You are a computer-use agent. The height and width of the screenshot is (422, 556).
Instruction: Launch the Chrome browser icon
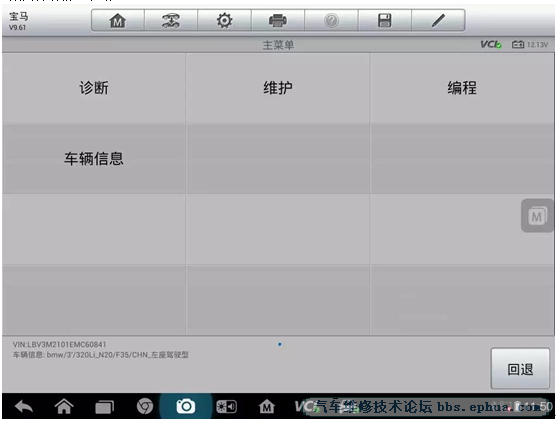[145, 406]
